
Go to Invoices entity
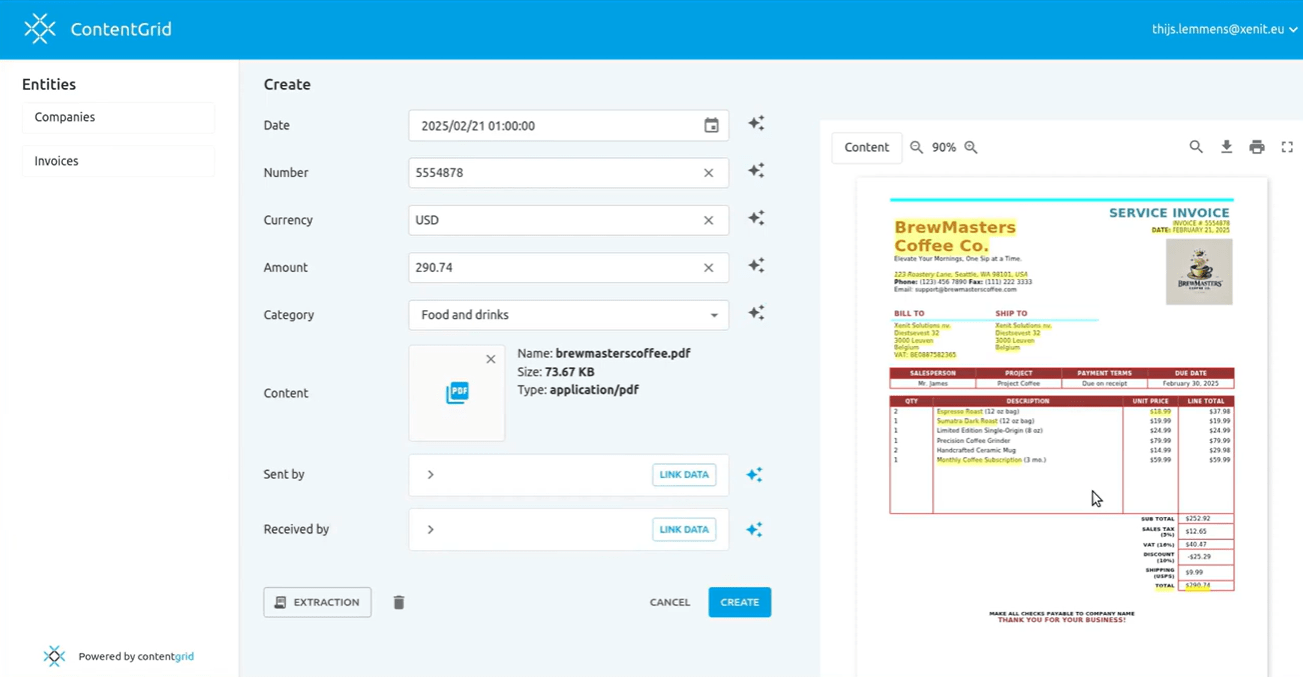click(118, 161)
